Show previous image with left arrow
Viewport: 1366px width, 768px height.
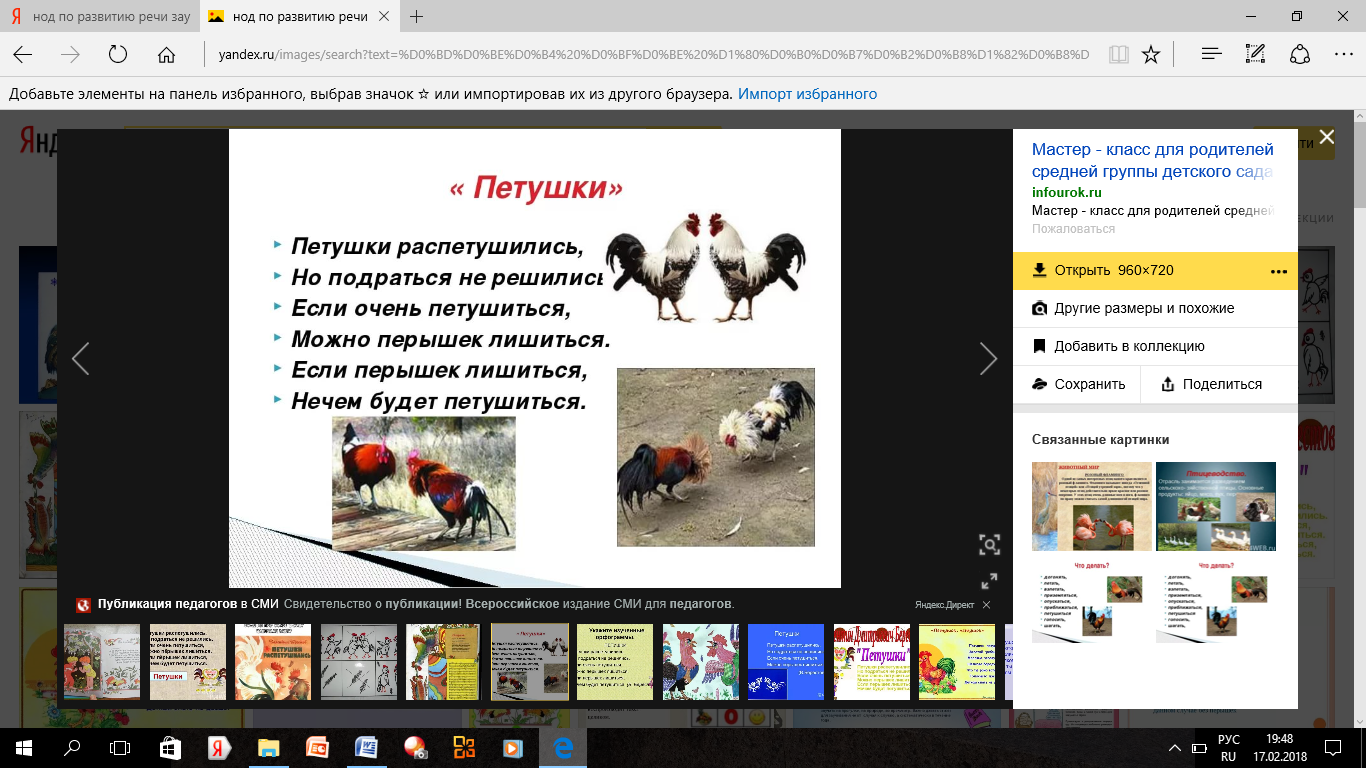(x=81, y=358)
